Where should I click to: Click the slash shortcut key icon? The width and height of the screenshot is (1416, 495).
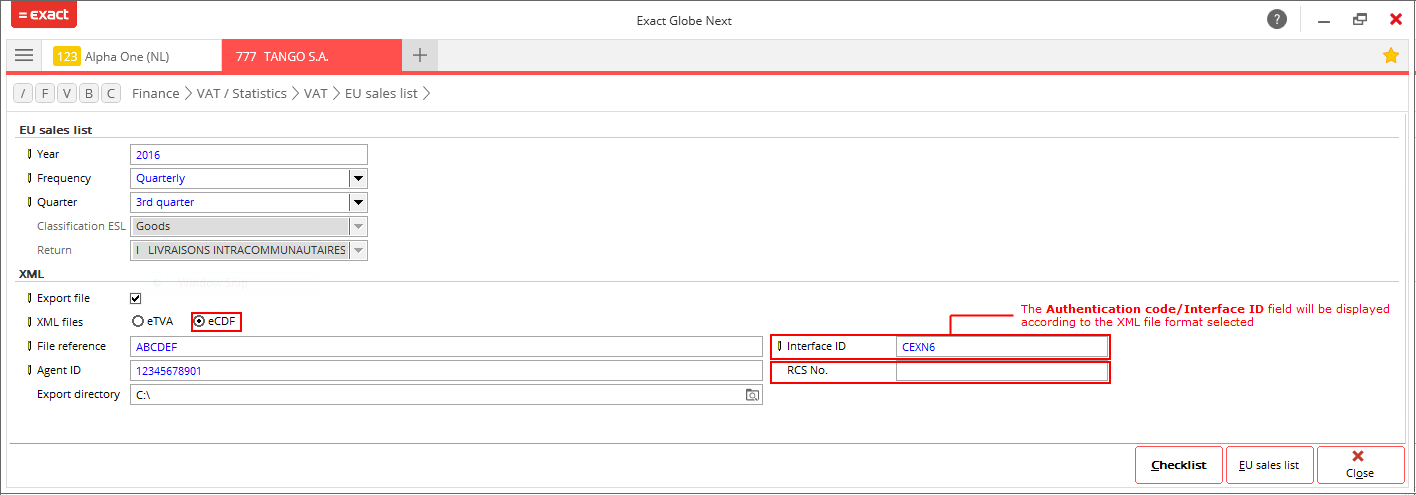click(23, 93)
